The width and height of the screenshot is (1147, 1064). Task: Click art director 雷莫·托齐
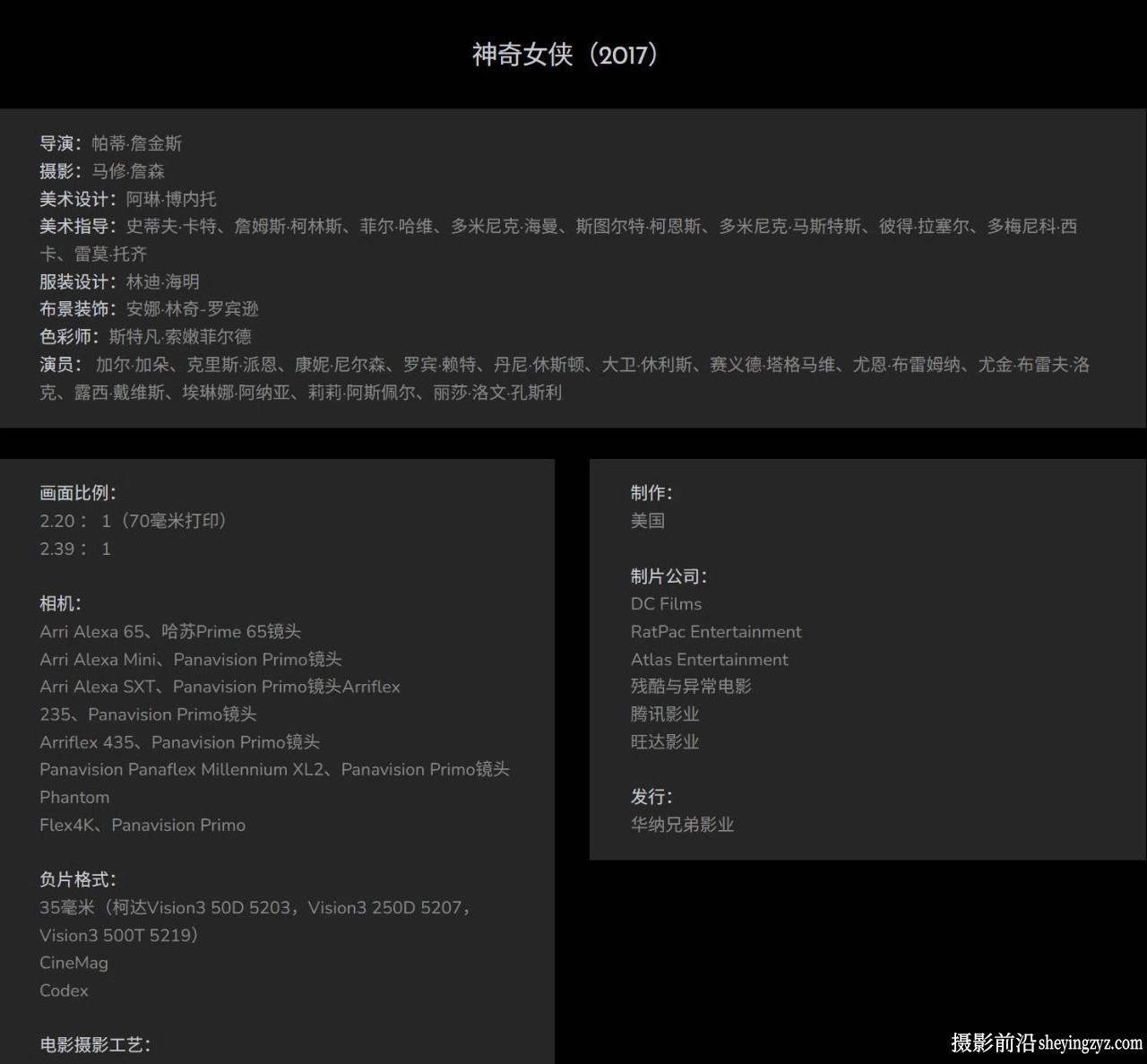110,254
